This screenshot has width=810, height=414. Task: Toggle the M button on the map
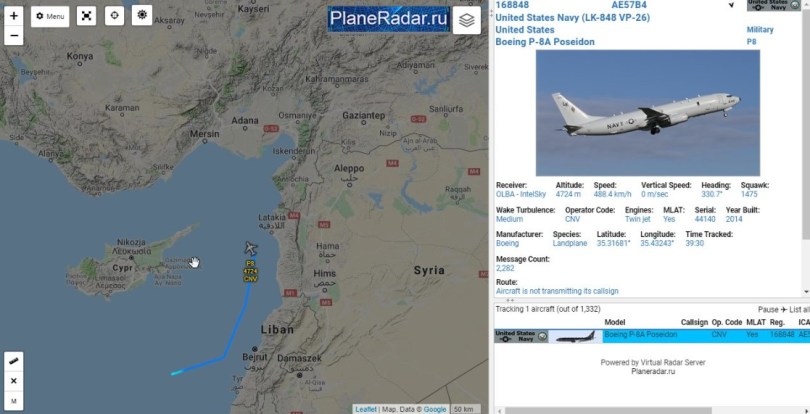pos(13,401)
